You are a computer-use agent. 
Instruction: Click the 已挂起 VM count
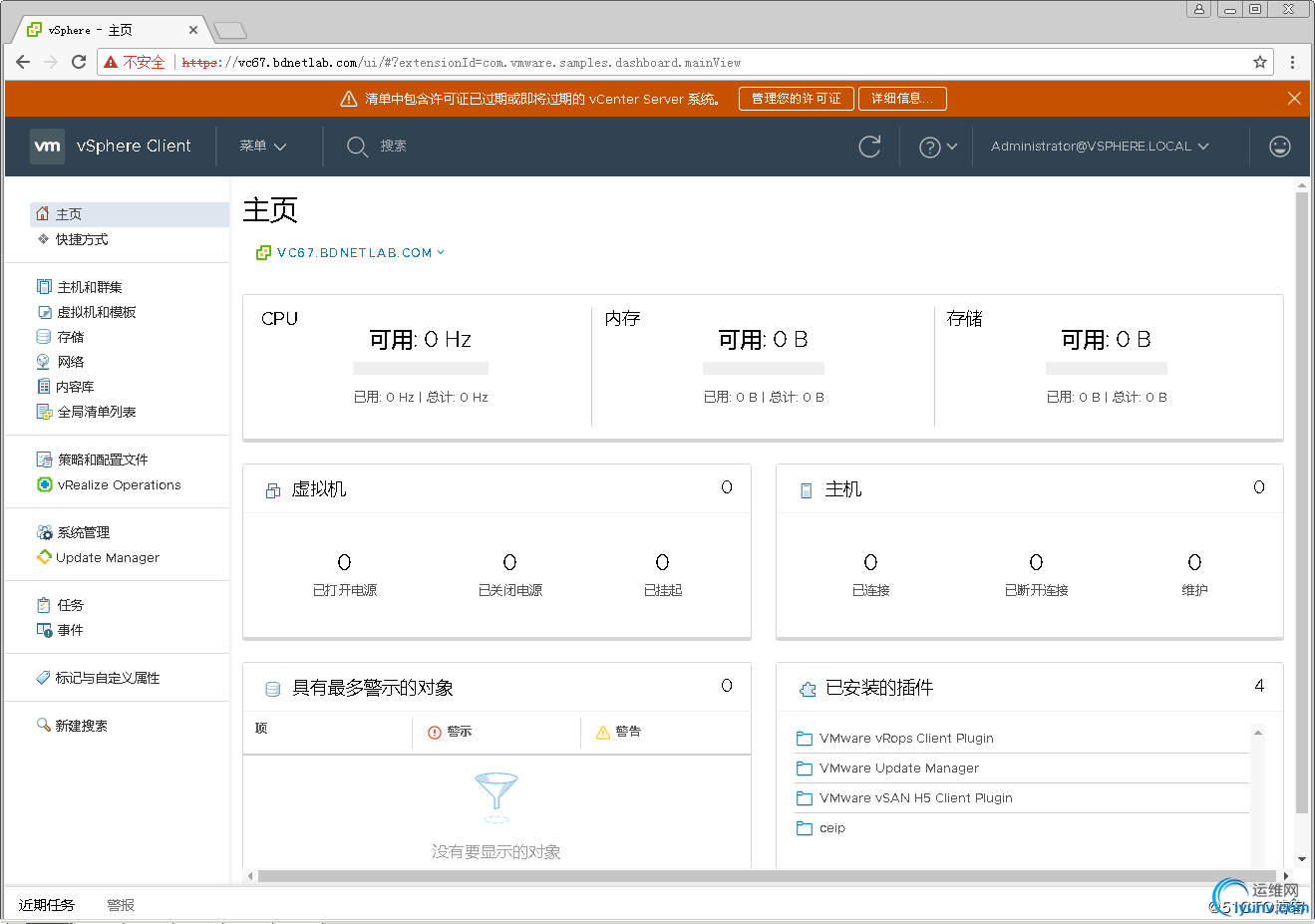tap(662, 562)
